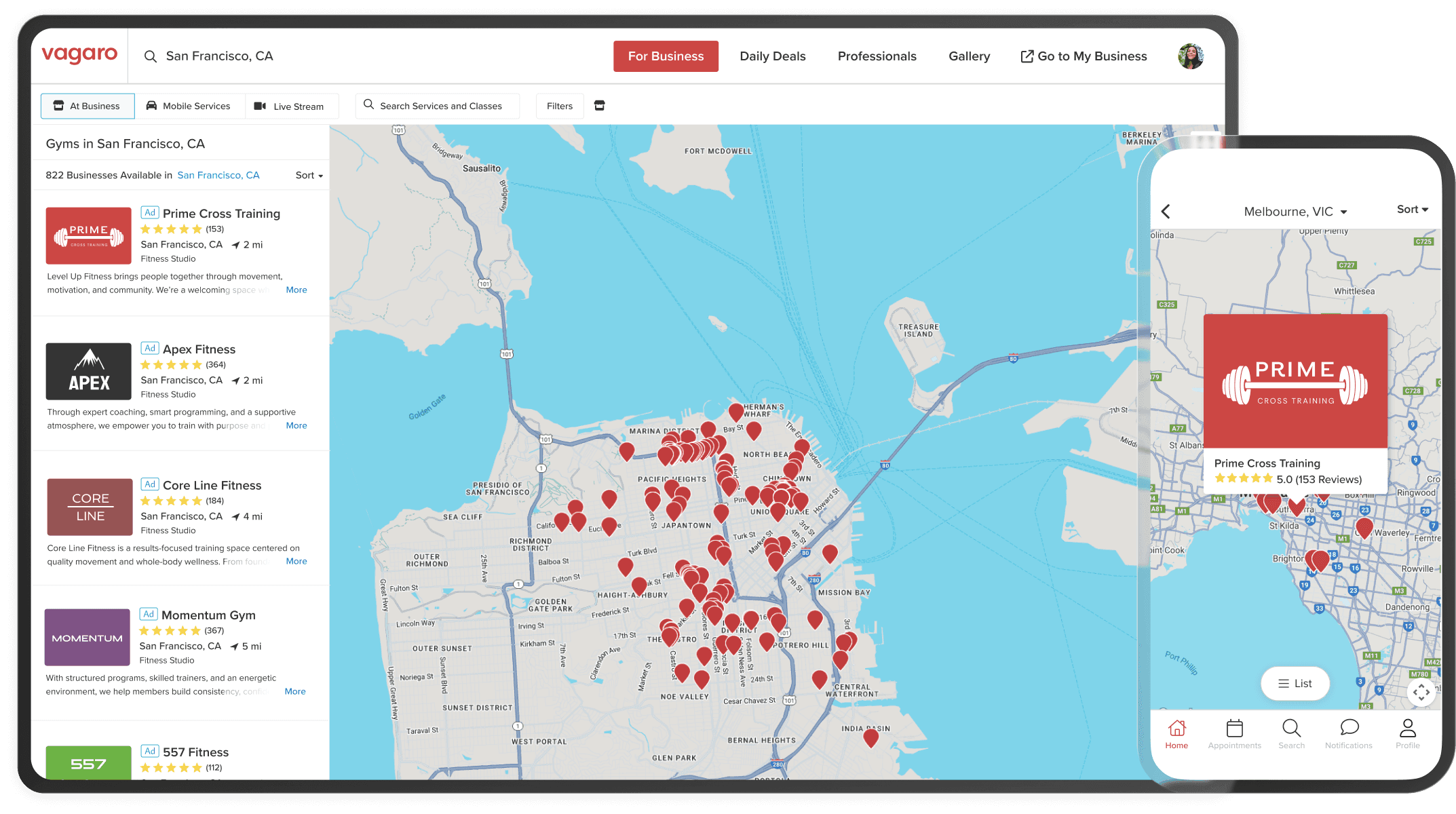Switch to Live Stream mode
The height and width of the screenshot is (814, 1456).
pos(290,106)
